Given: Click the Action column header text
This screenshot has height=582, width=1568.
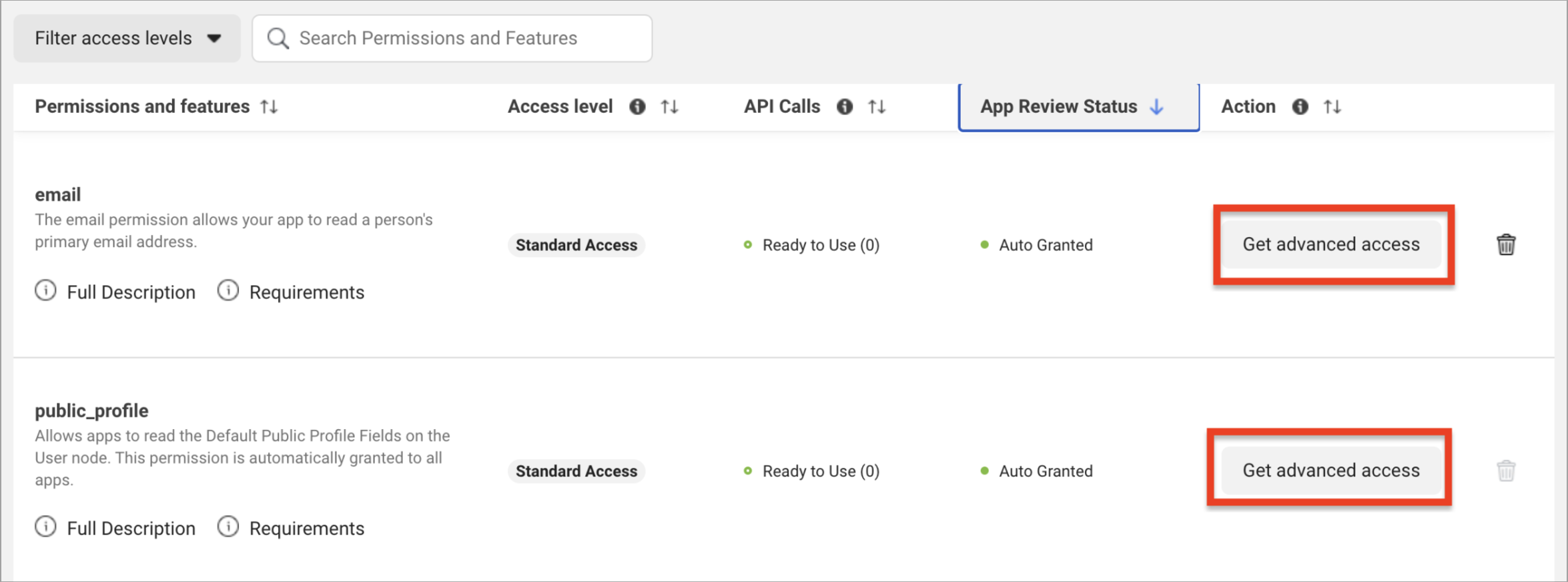Looking at the screenshot, I should point(1248,107).
